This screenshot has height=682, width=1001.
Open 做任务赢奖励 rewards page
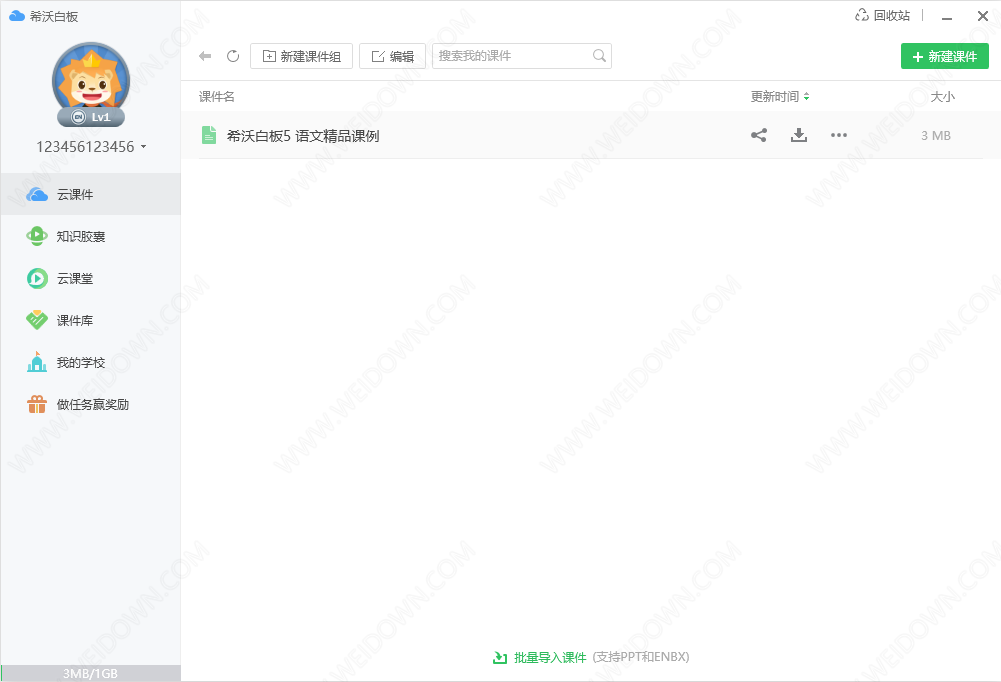(x=90, y=405)
